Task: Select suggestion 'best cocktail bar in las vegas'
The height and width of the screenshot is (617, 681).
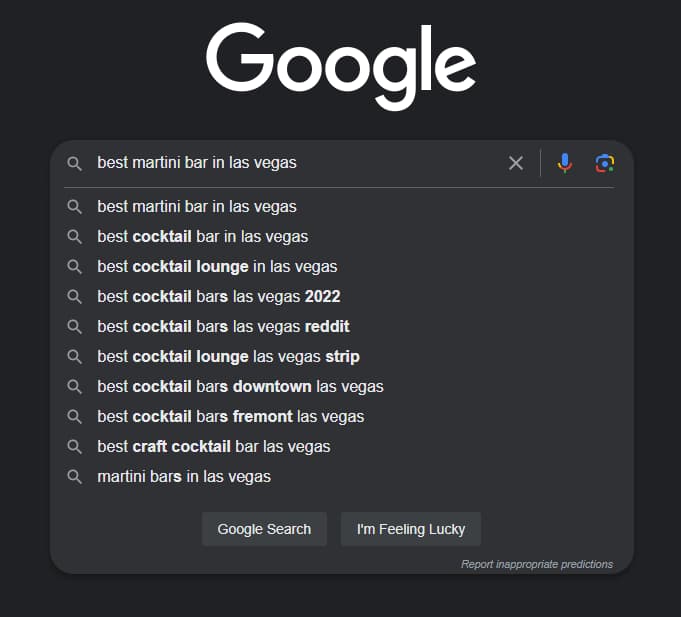Action: pyautogui.click(x=202, y=237)
